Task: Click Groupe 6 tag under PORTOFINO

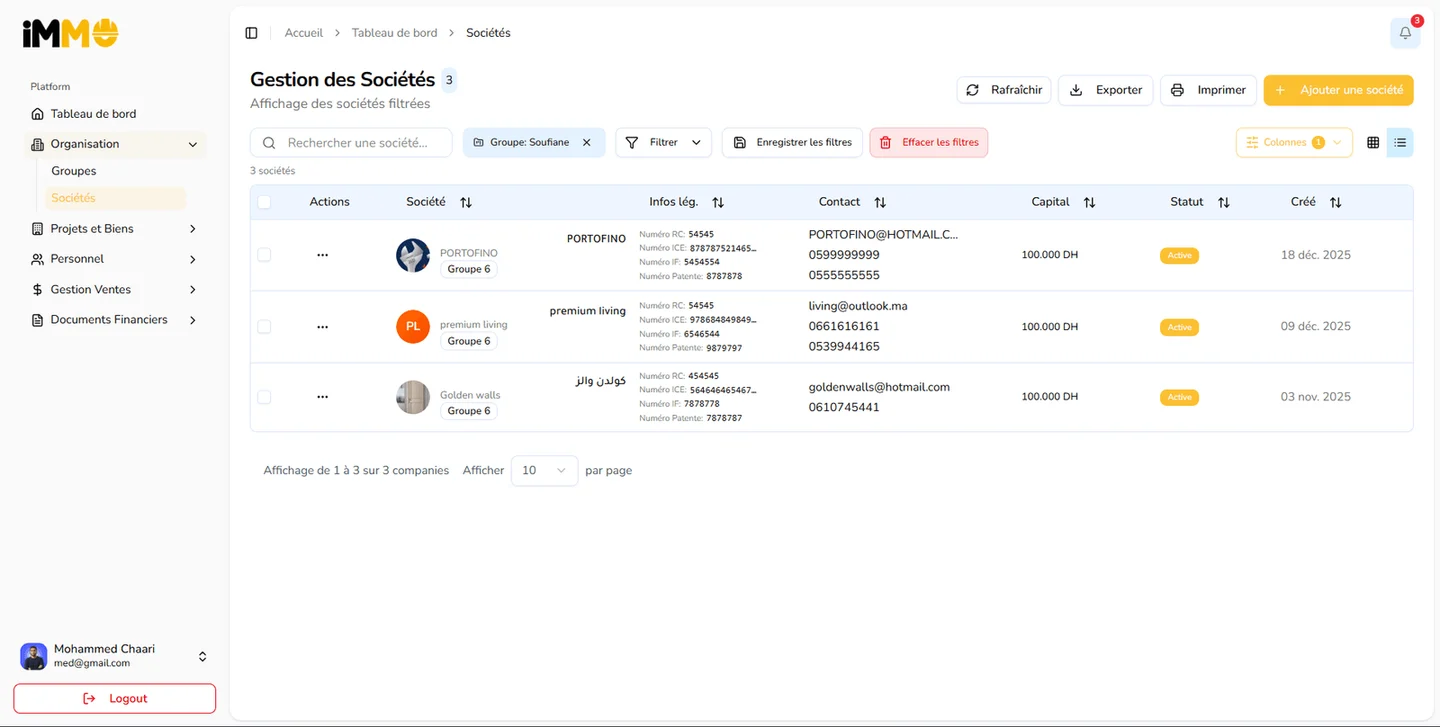Action: 469,269
